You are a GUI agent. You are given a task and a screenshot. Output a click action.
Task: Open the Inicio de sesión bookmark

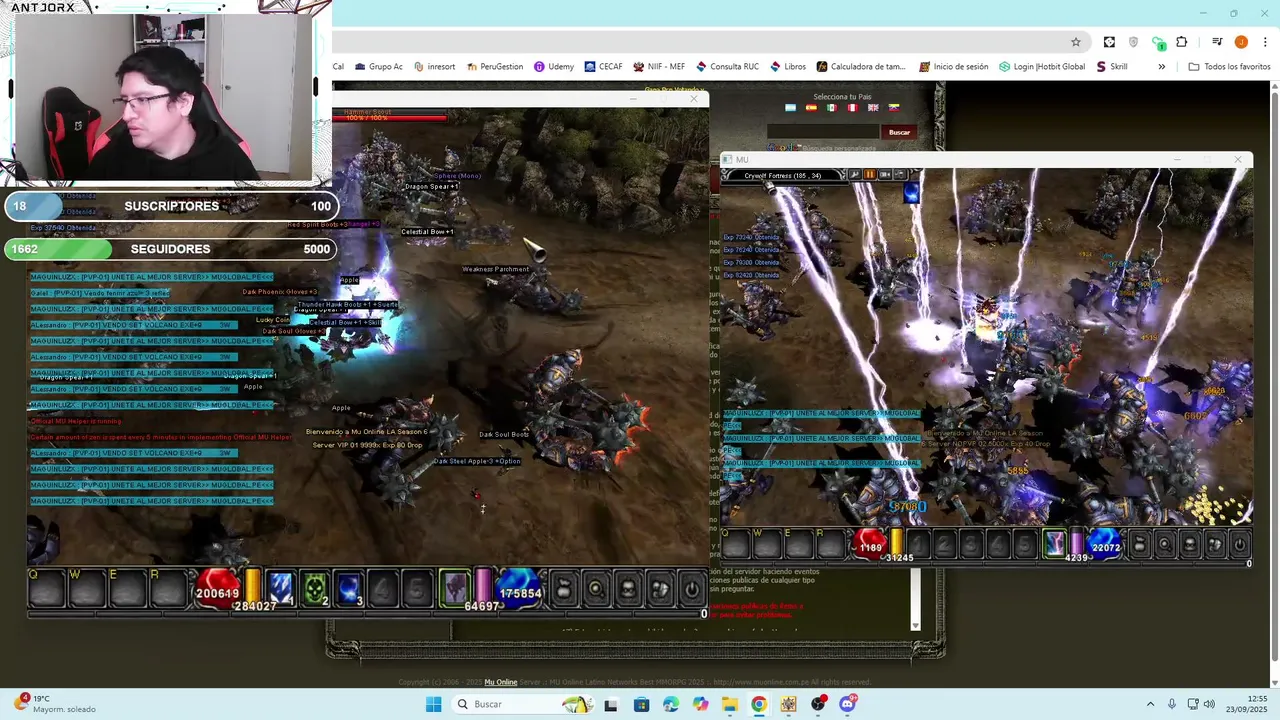[954, 67]
